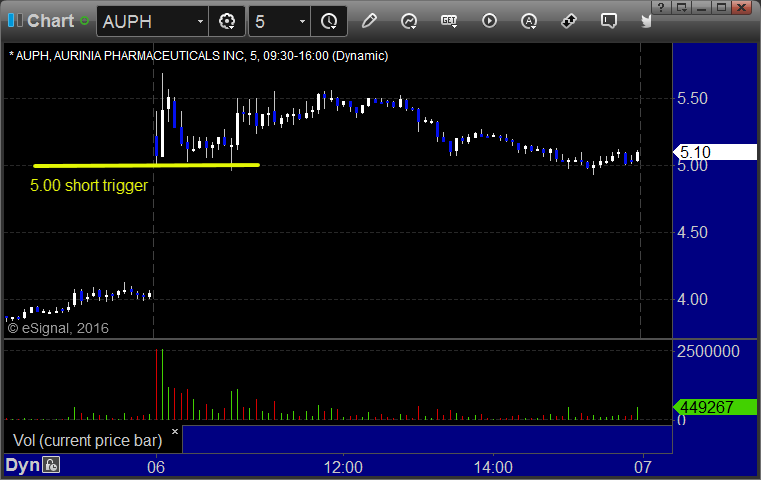Click the 4.50 price axis label

click(692, 232)
